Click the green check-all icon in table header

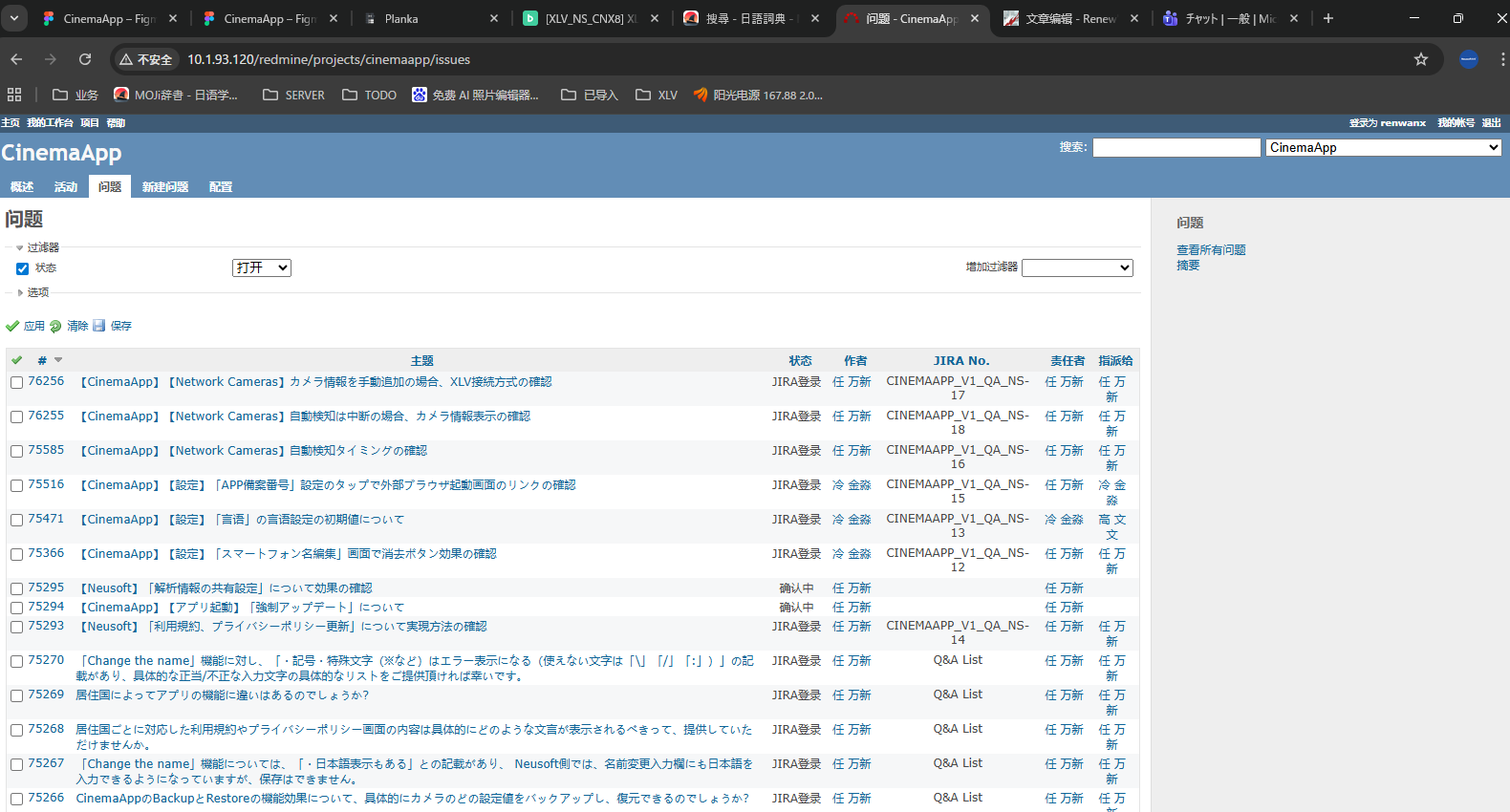16,360
